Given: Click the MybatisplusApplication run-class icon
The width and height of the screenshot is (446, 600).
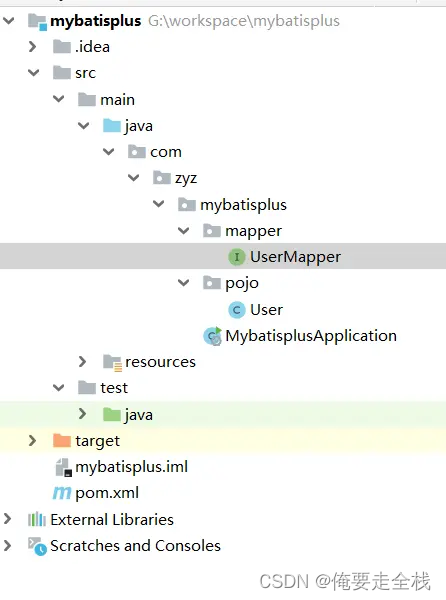Looking at the screenshot, I should click(x=213, y=336).
